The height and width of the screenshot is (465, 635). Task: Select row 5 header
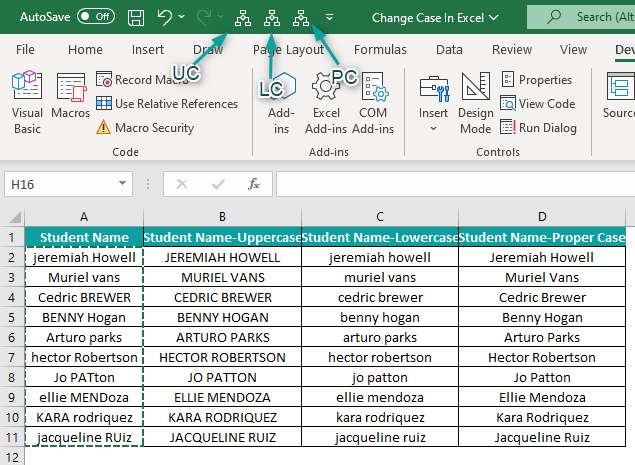[x=12, y=317]
